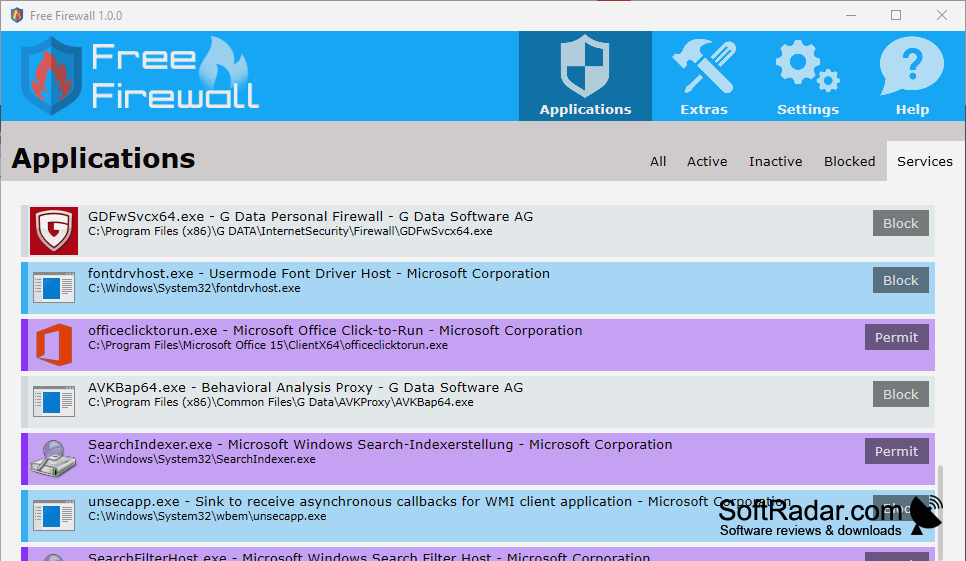Screen dimensions: 966x561
Task: Open Extras hammer and wrench icon
Action: click(704, 76)
